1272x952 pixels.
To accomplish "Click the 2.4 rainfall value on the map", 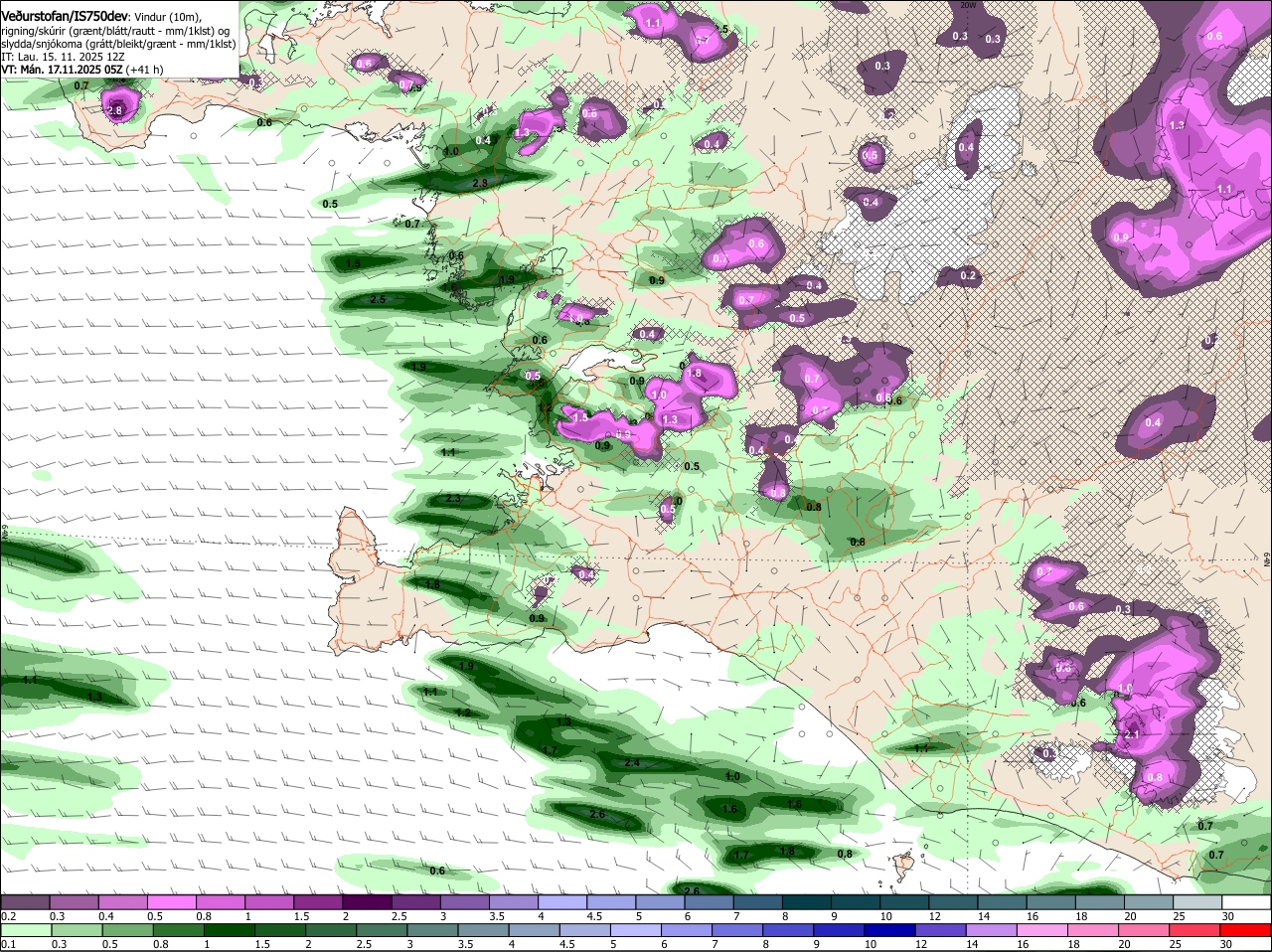I will pos(632,763).
